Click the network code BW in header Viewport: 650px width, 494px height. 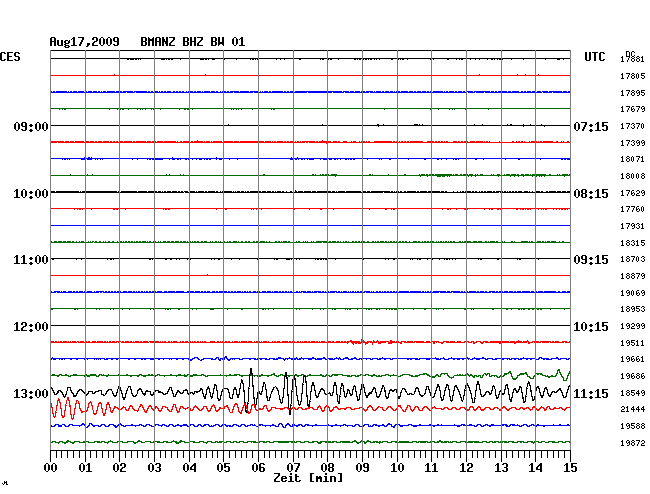pos(217,42)
